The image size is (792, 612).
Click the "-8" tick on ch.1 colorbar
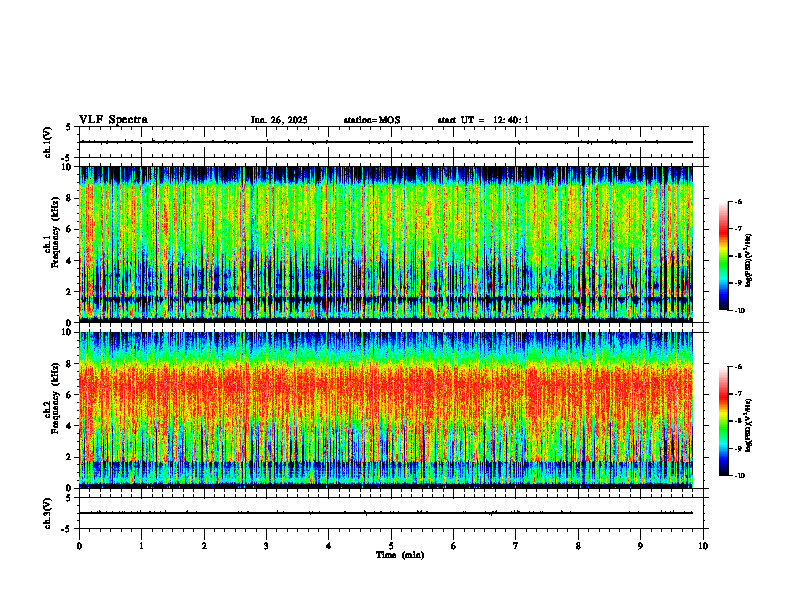(x=737, y=256)
